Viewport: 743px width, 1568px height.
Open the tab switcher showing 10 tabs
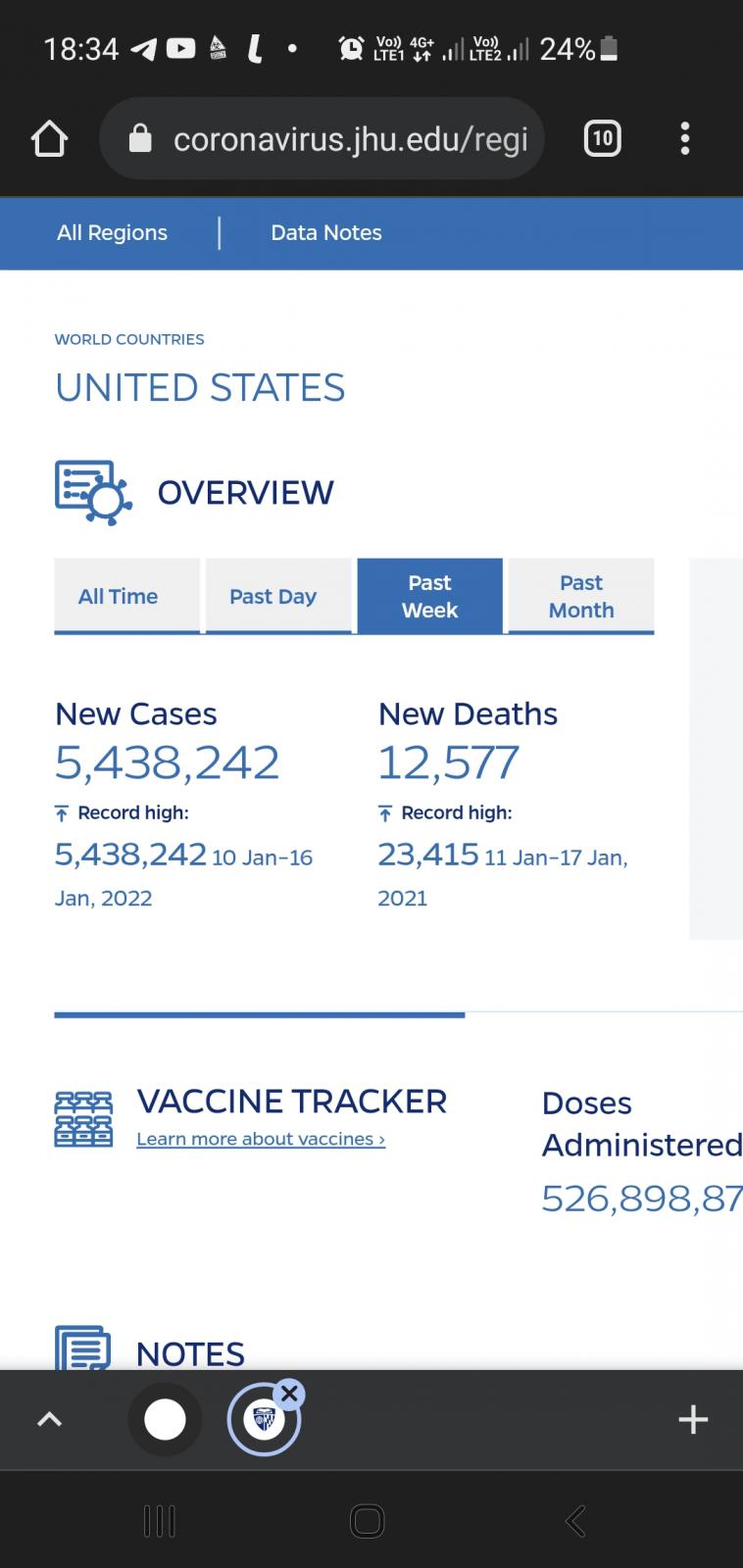602,139
